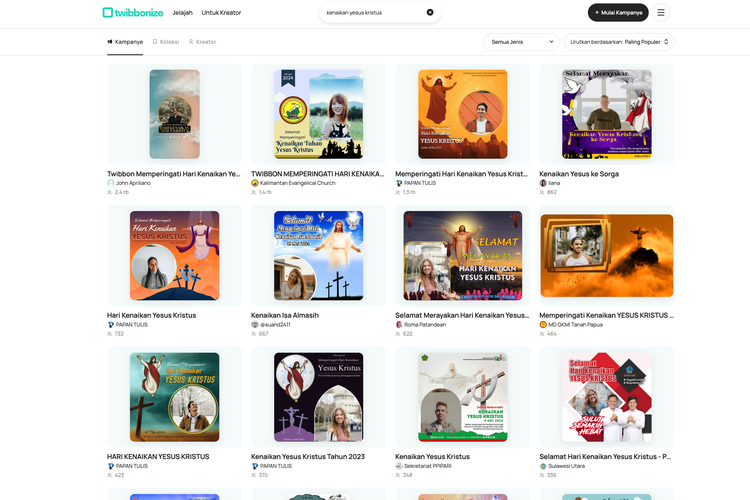The height and width of the screenshot is (500, 750).
Task: Click MD GKMI Tanah Papua avatar icon
Action: [543, 324]
